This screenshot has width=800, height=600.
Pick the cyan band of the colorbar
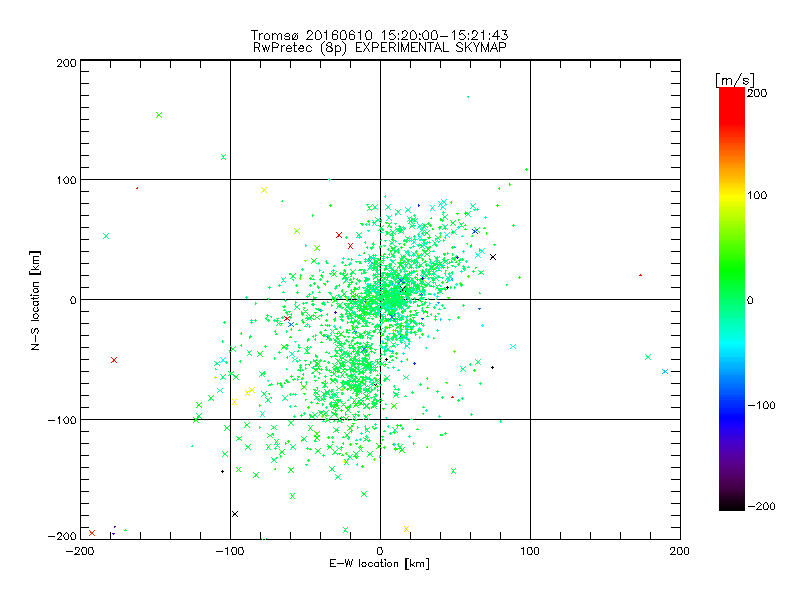pos(732,347)
